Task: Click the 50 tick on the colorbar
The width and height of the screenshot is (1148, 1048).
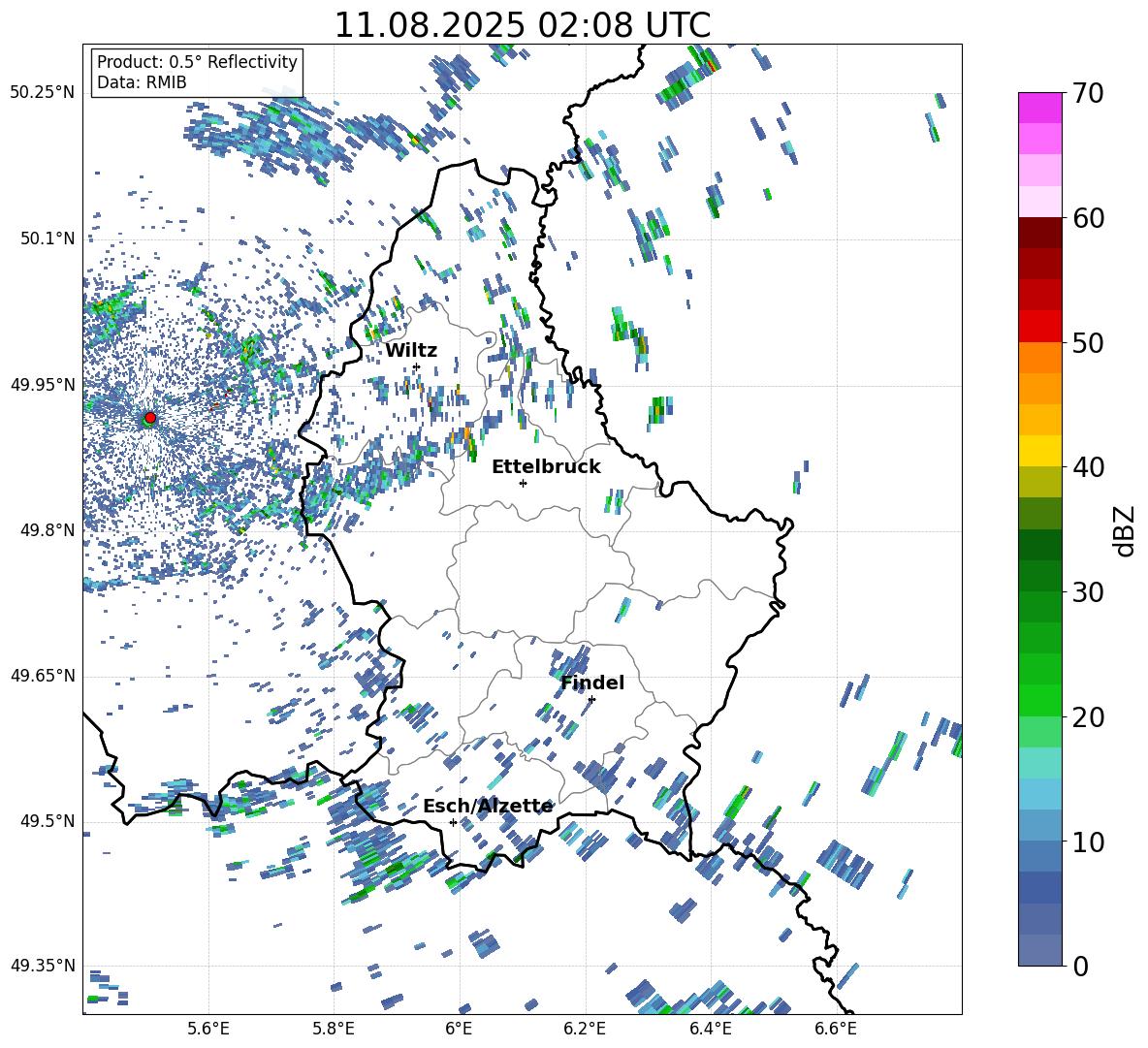Action: [1088, 342]
